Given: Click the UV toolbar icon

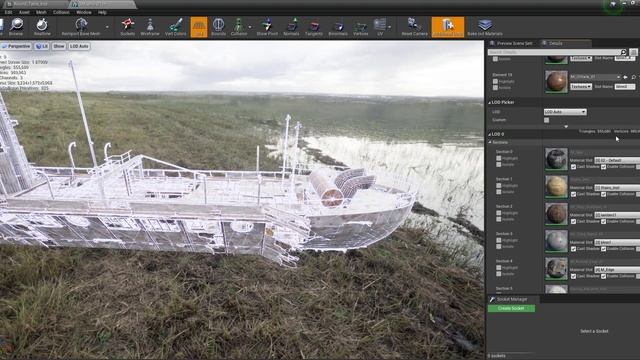Looking at the screenshot, I should [380, 27].
